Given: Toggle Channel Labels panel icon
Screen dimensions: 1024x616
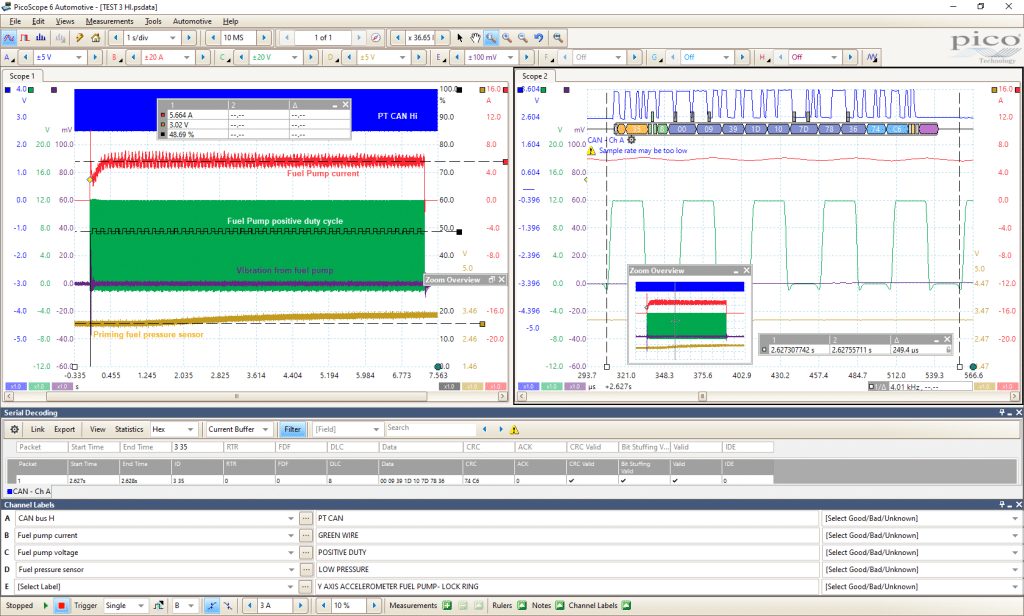Looking at the screenshot, I should tap(626, 606).
